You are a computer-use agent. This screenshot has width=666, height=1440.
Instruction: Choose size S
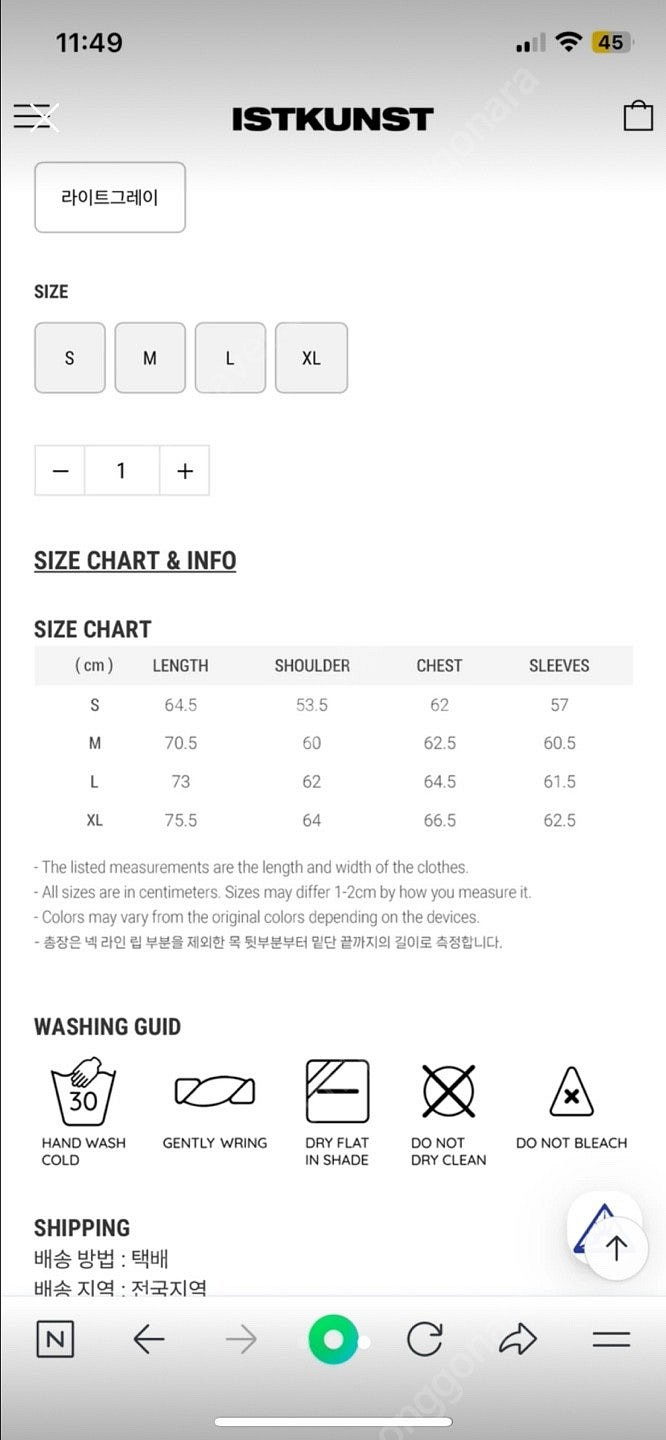tap(70, 358)
